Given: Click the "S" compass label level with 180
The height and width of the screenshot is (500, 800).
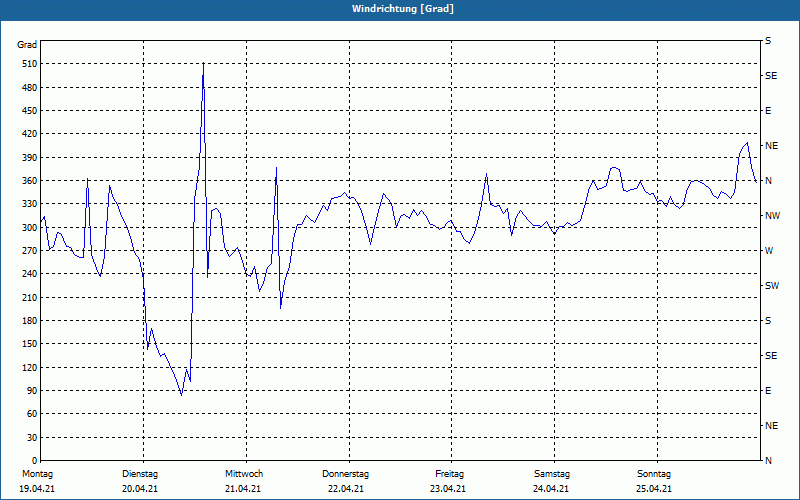Looking at the screenshot, I should [x=768, y=321].
